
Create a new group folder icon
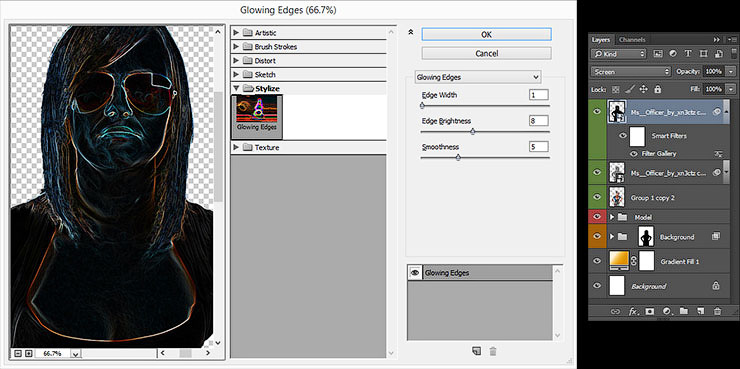coord(683,311)
